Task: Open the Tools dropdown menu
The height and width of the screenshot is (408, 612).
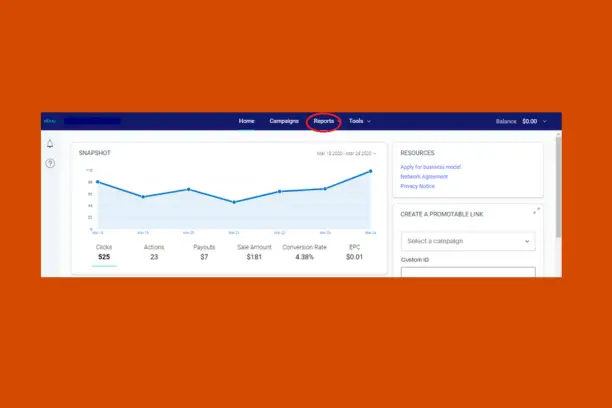Action: pyautogui.click(x=359, y=121)
